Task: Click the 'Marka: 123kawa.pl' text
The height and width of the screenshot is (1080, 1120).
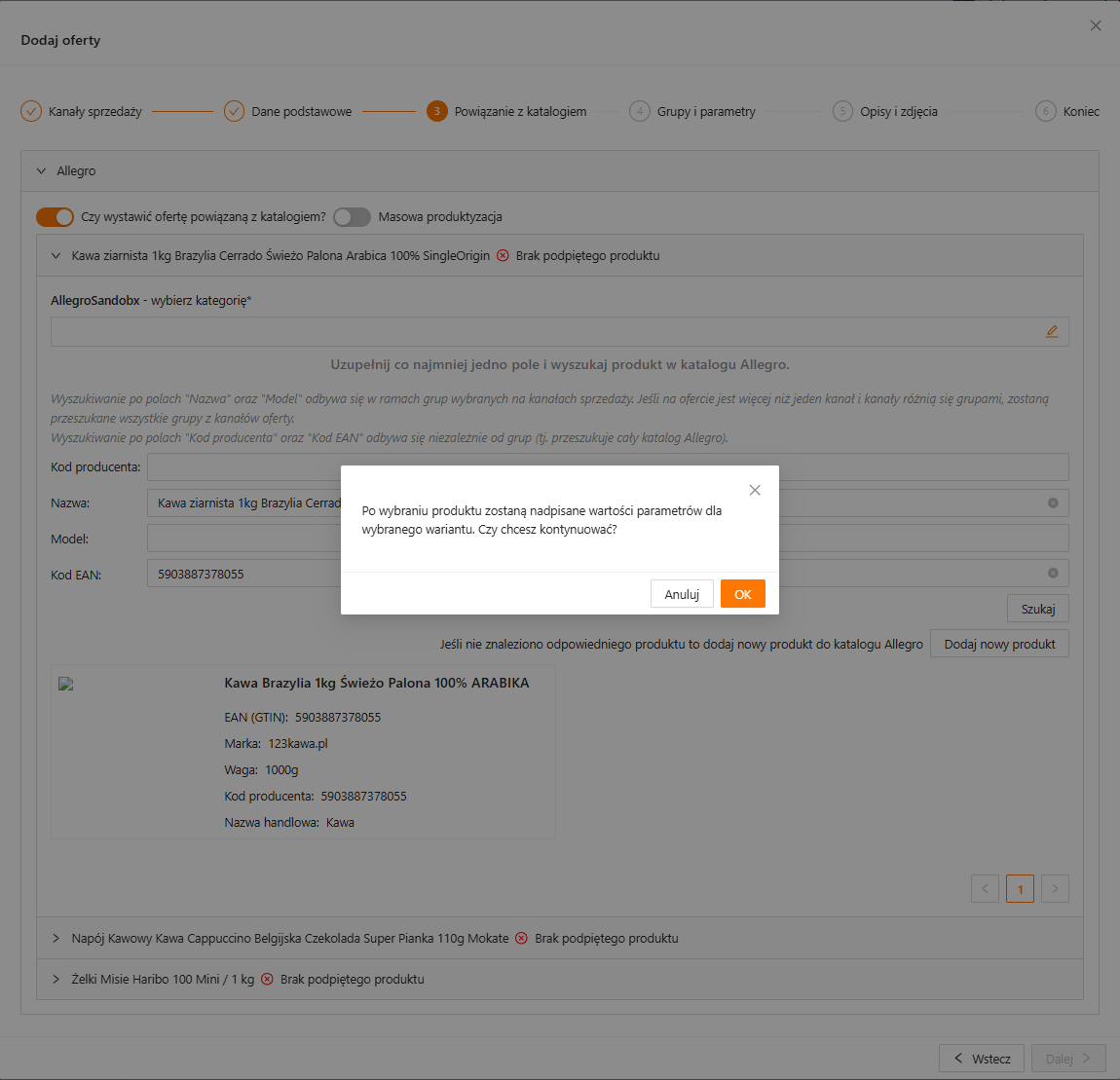Action: (x=276, y=744)
